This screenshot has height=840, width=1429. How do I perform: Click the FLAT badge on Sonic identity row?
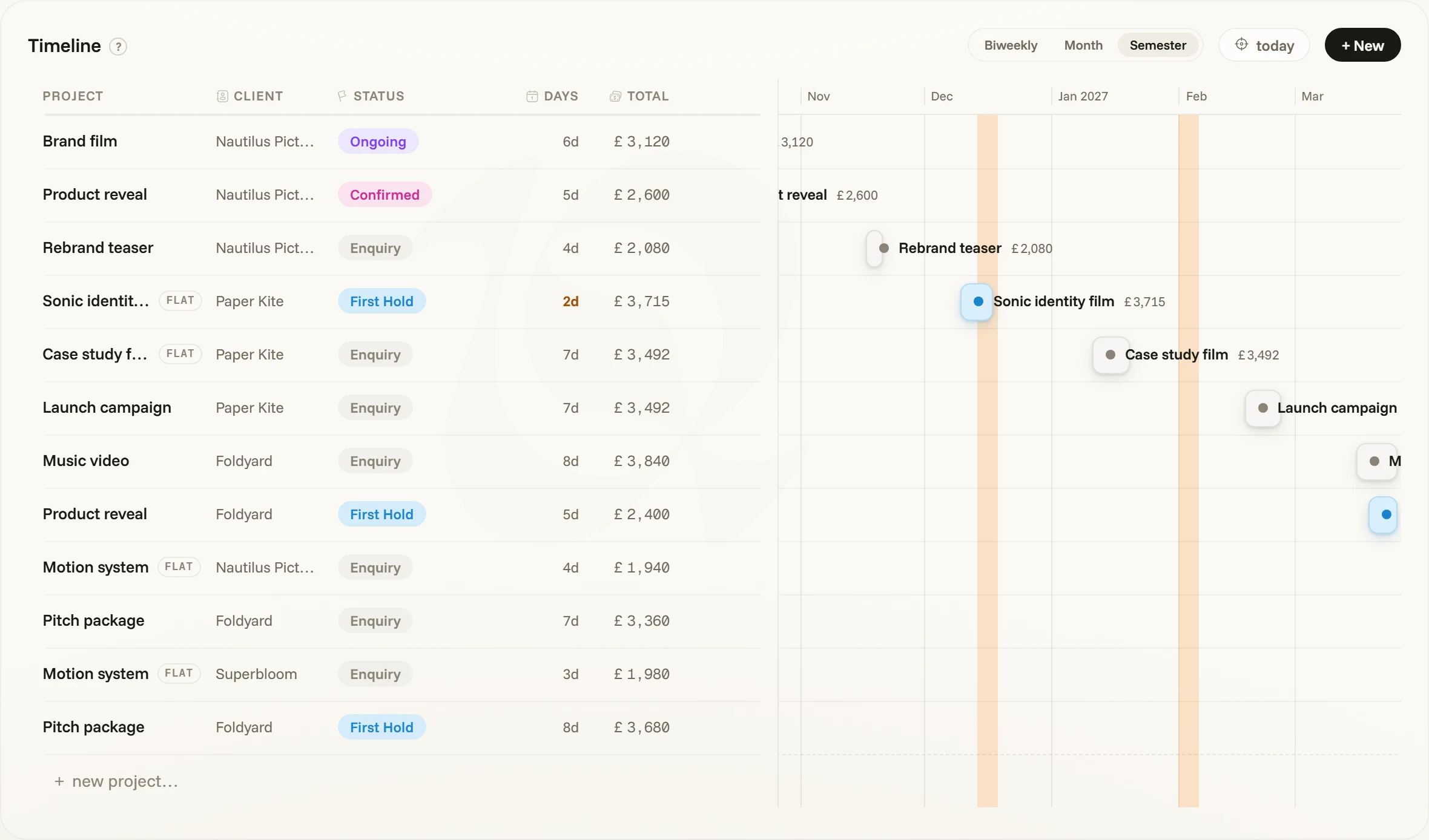point(180,301)
